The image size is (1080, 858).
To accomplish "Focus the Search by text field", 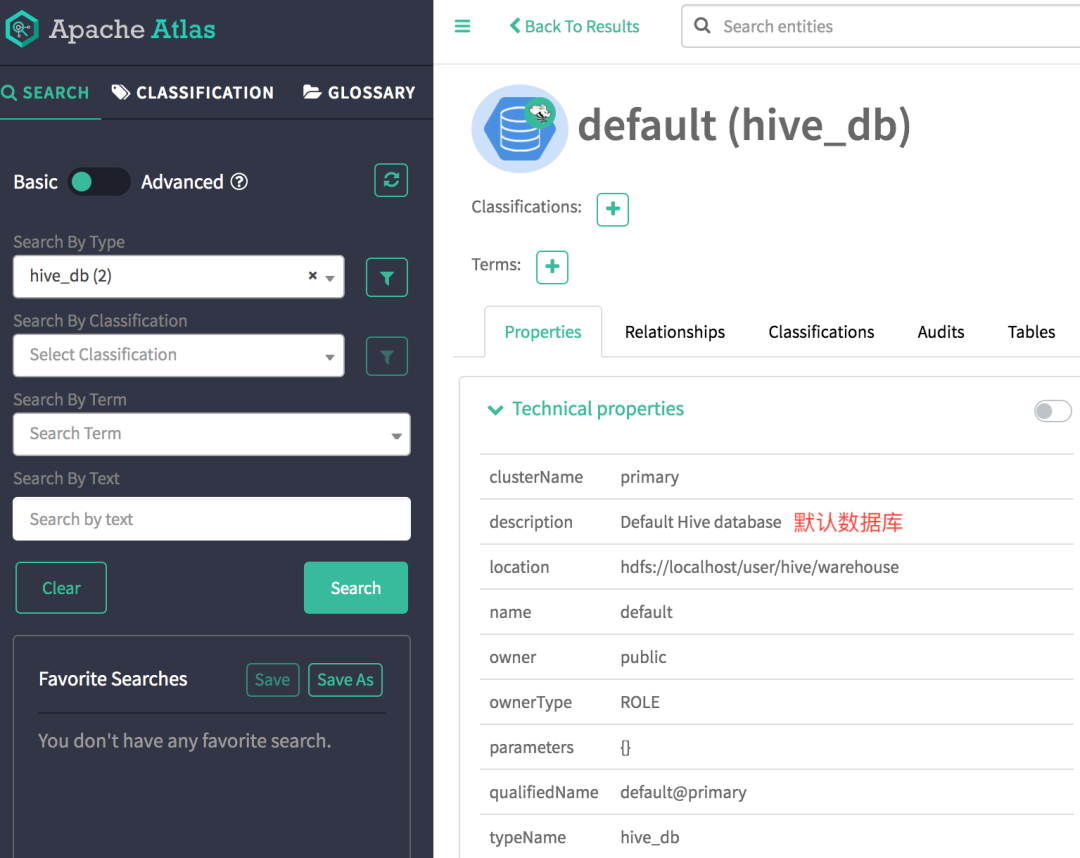I will point(211,519).
